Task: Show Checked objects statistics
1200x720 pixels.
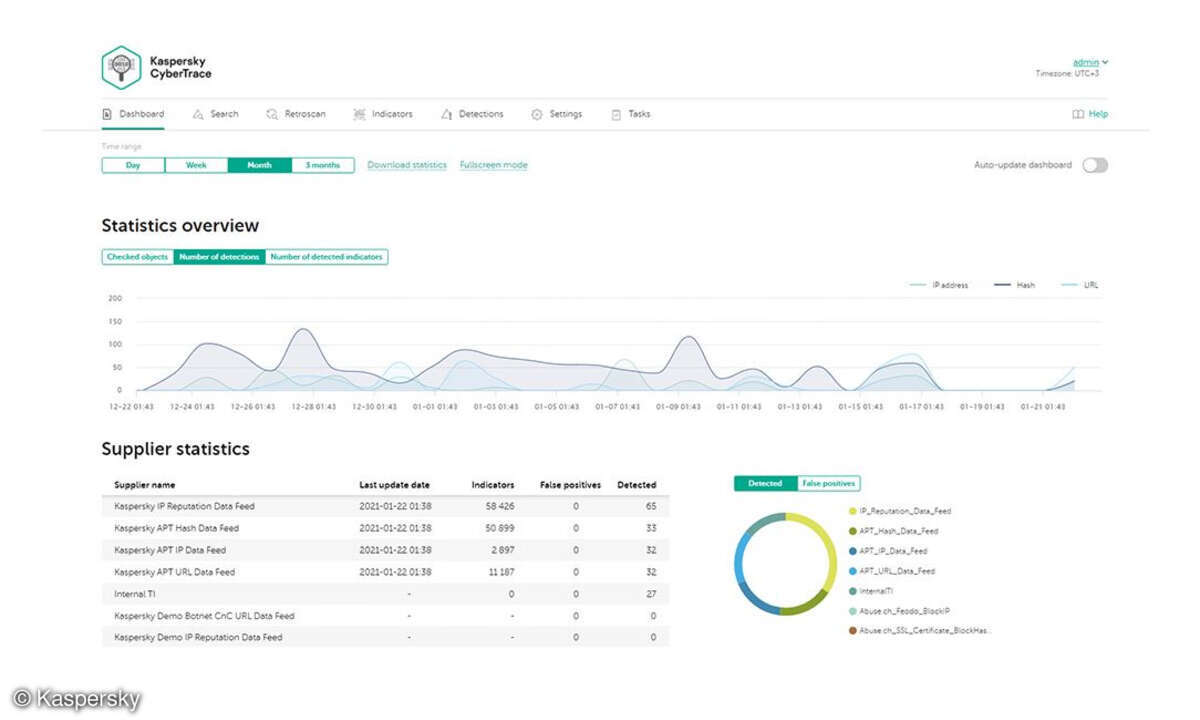Action: click(138, 257)
